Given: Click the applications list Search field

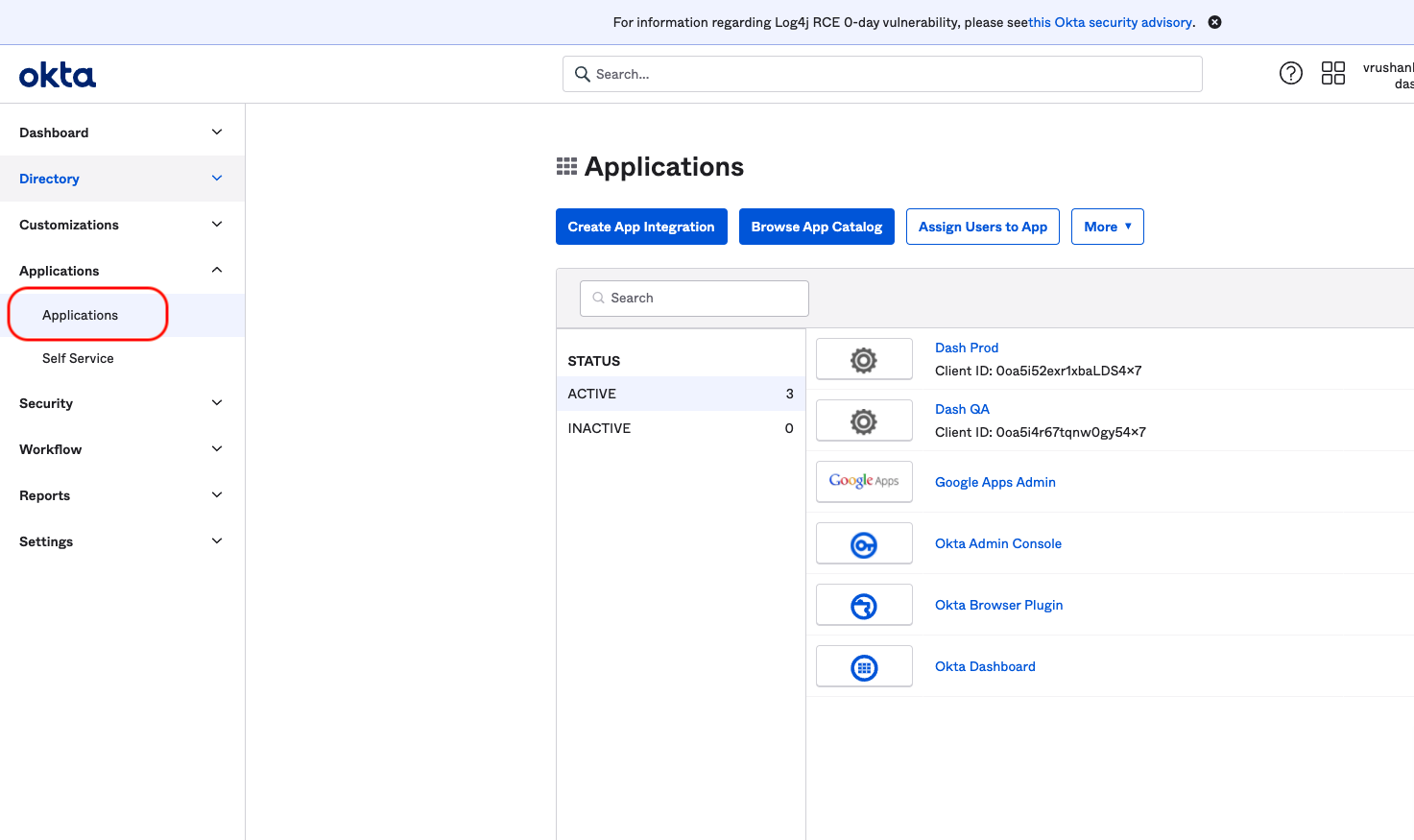Looking at the screenshot, I should [694, 299].
